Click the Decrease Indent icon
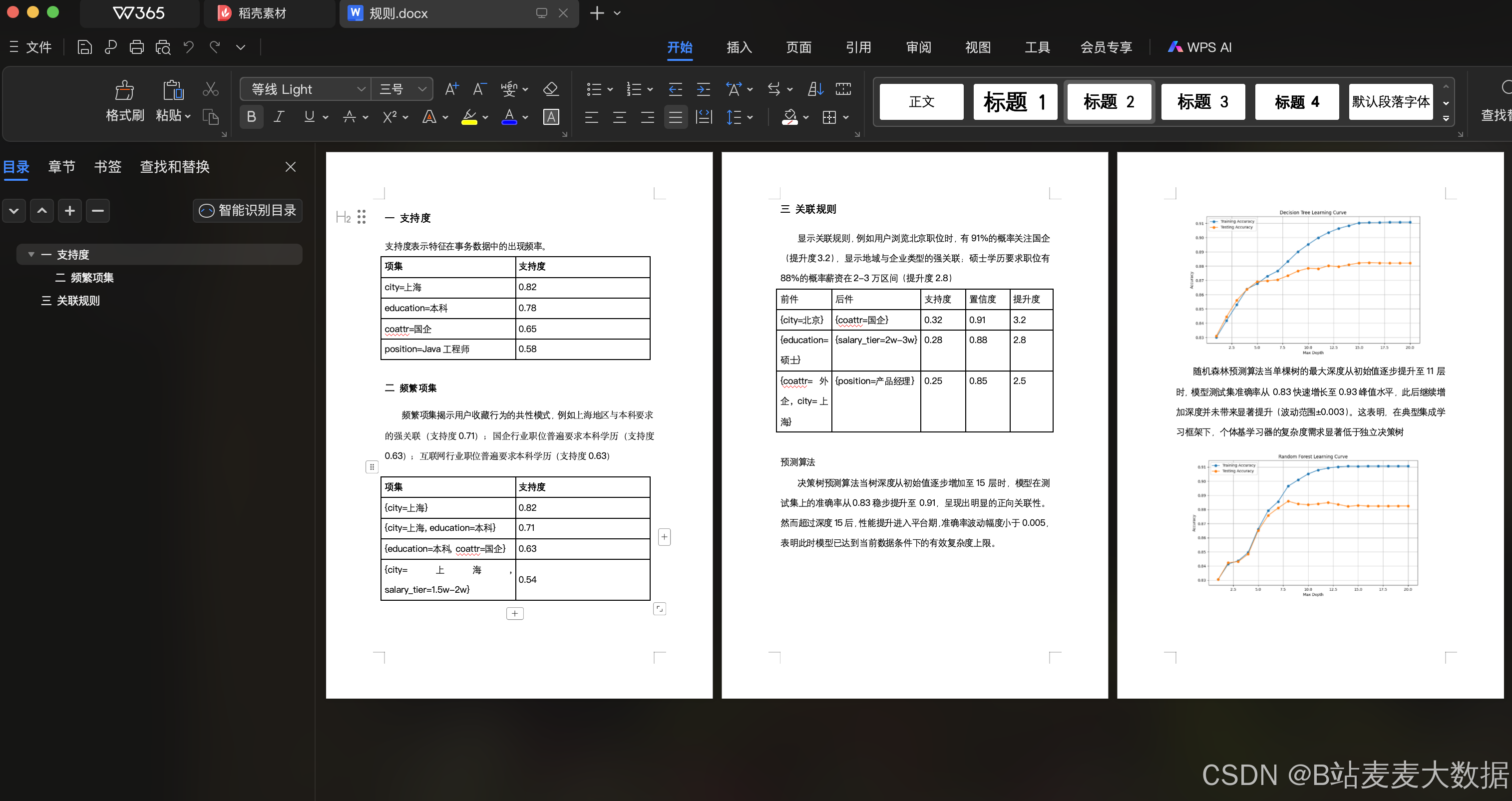The image size is (1512, 801). pos(675,88)
